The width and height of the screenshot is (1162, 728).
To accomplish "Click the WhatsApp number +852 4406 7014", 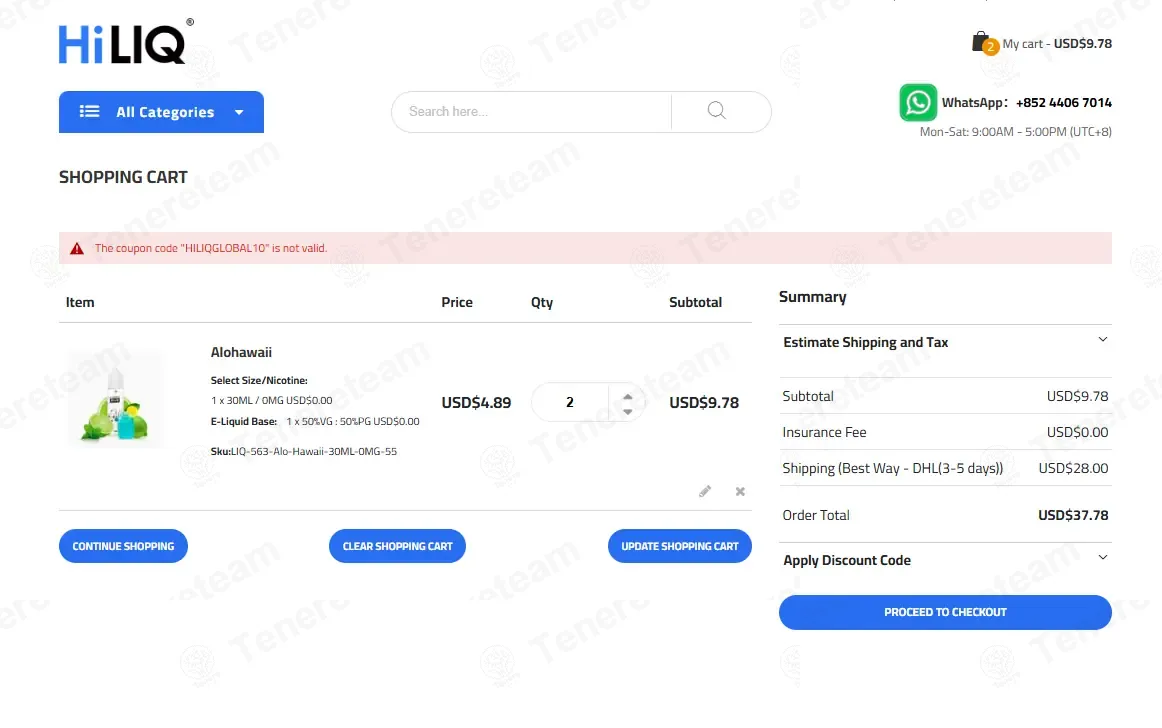I will [x=1063, y=102].
